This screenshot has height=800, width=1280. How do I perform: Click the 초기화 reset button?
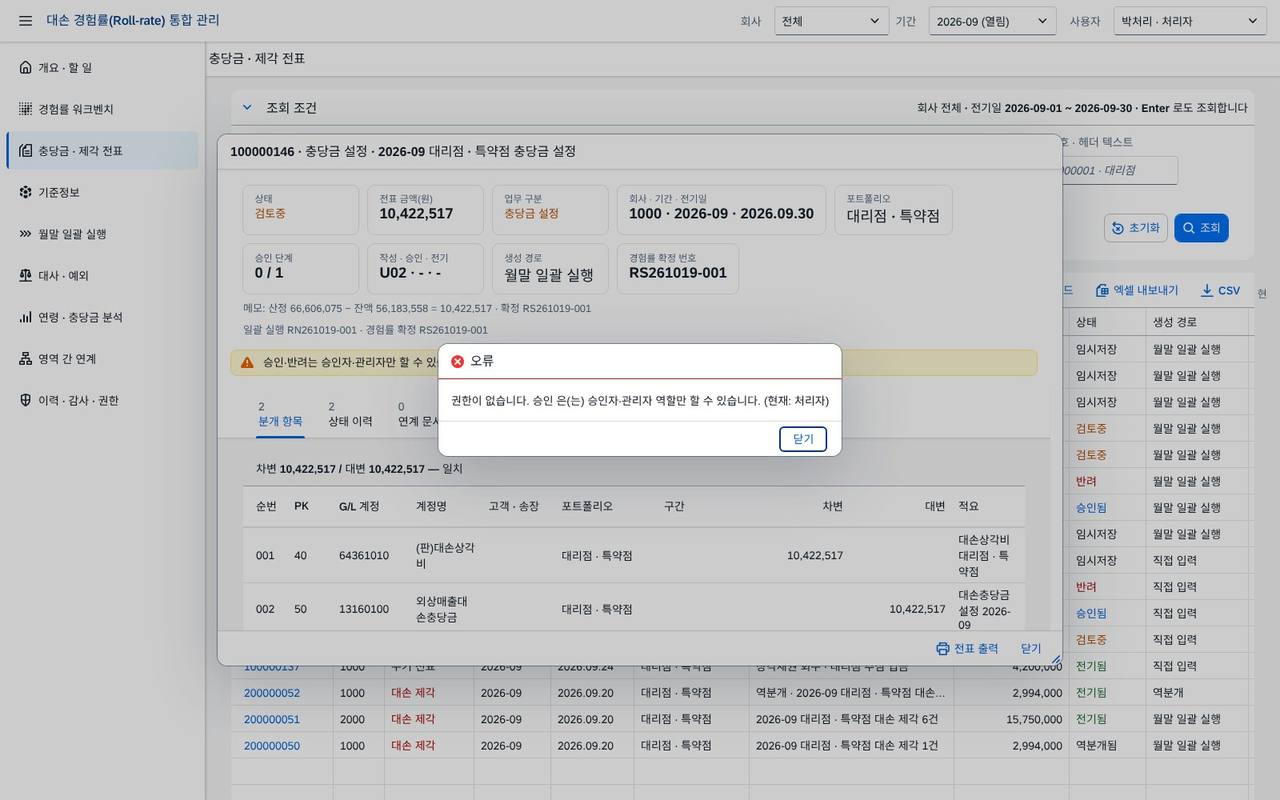click(x=1136, y=228)
